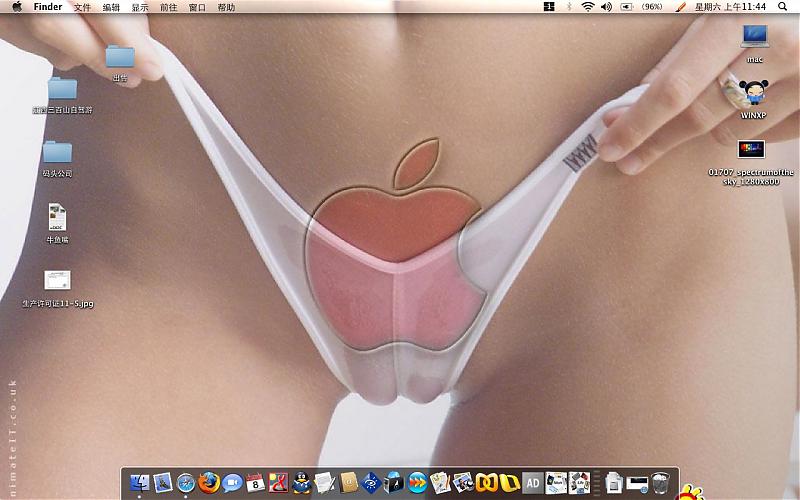Click the minimized window icon beside Trash
Image resolution: width=800 pixels, height=500 pixels.
637,483
